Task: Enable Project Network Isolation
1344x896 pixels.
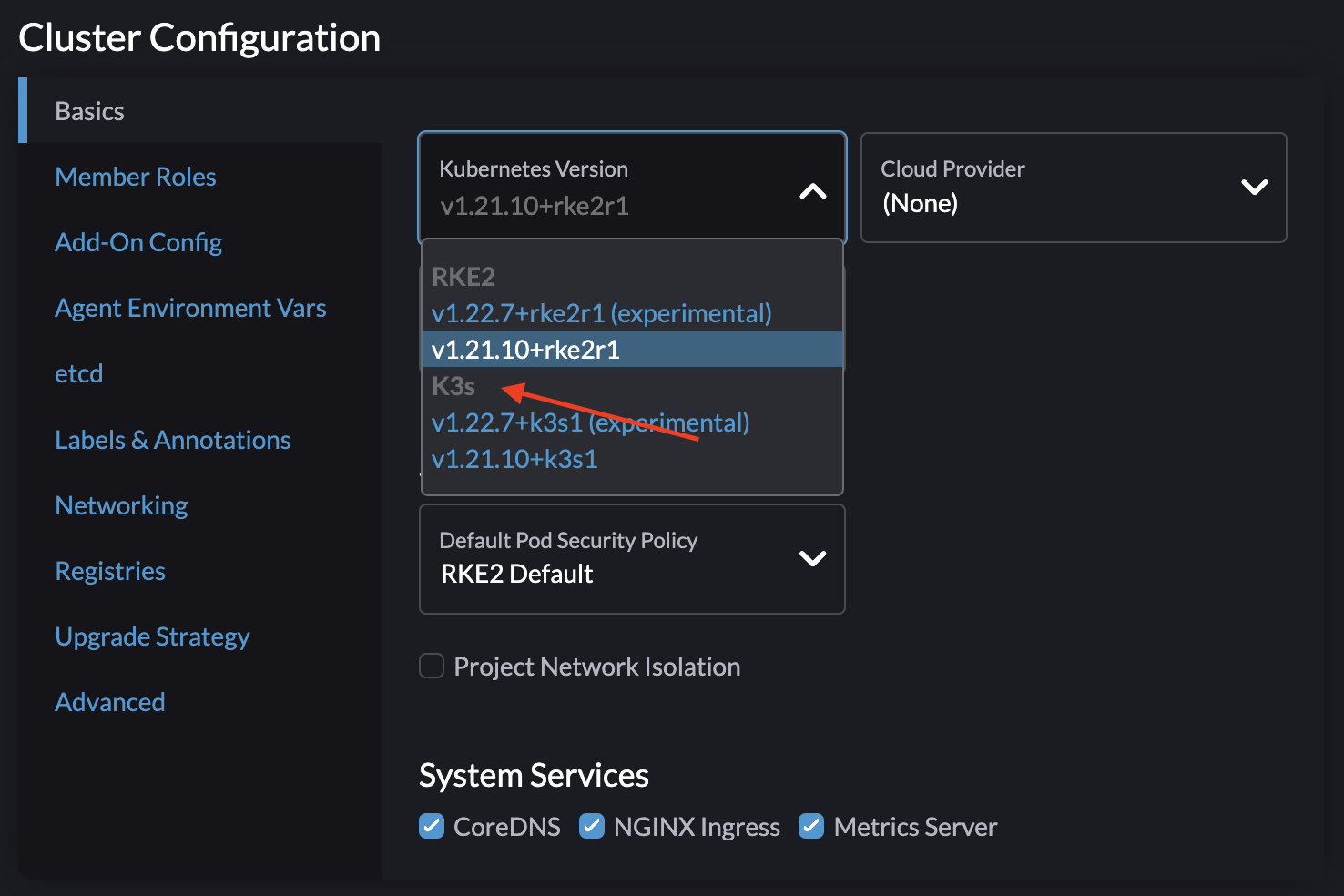Action: [x=431, y=666]
